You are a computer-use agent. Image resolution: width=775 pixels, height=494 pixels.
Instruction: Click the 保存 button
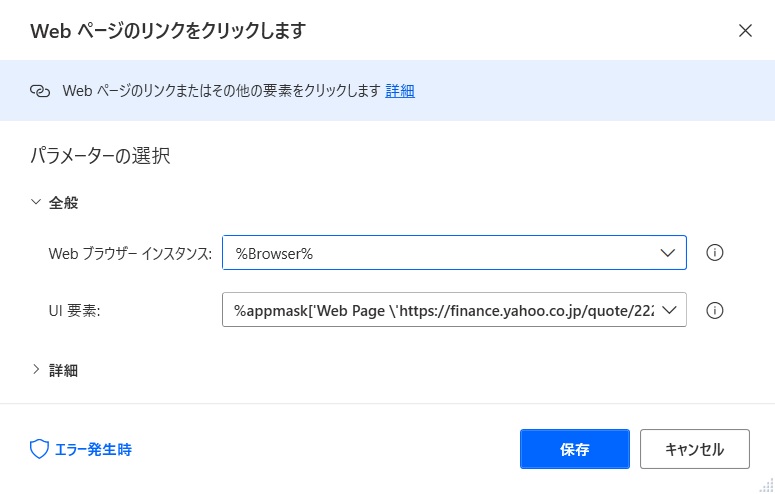coord(574,449)
